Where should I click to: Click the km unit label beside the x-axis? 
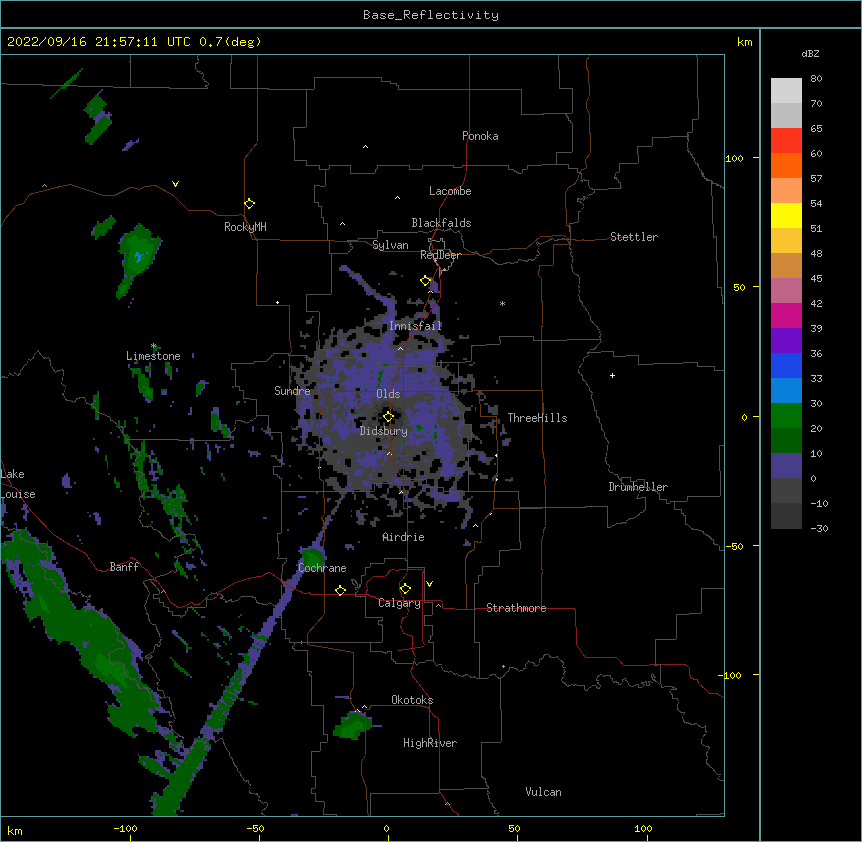15,831
